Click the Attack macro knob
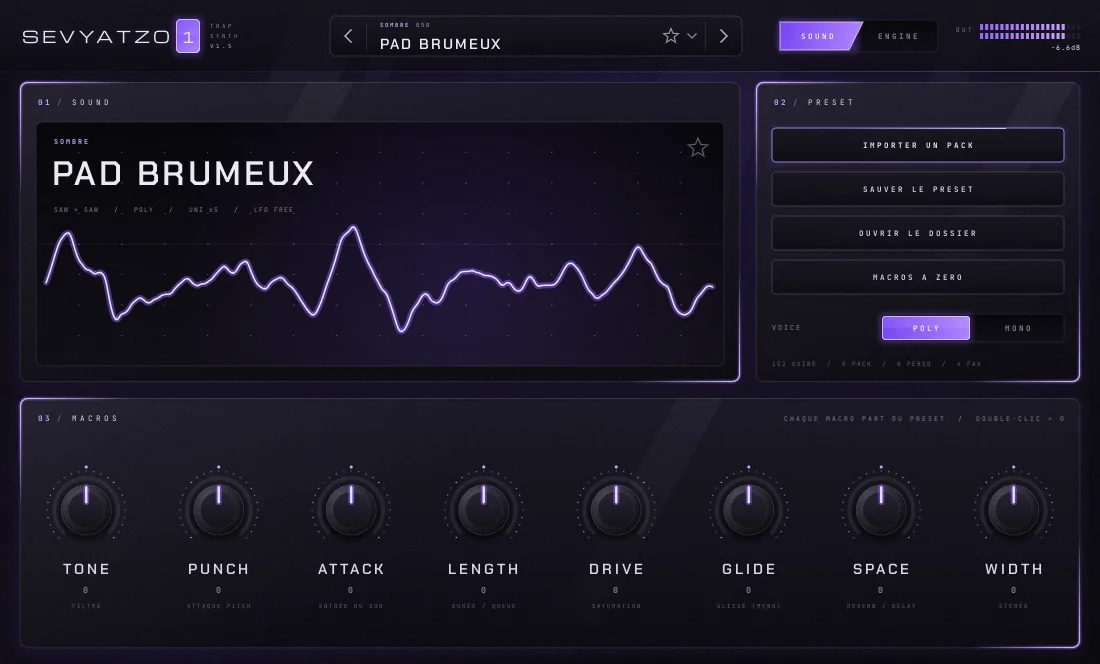The width and height of the screenshot is (1100, 664). coord(351,509)
